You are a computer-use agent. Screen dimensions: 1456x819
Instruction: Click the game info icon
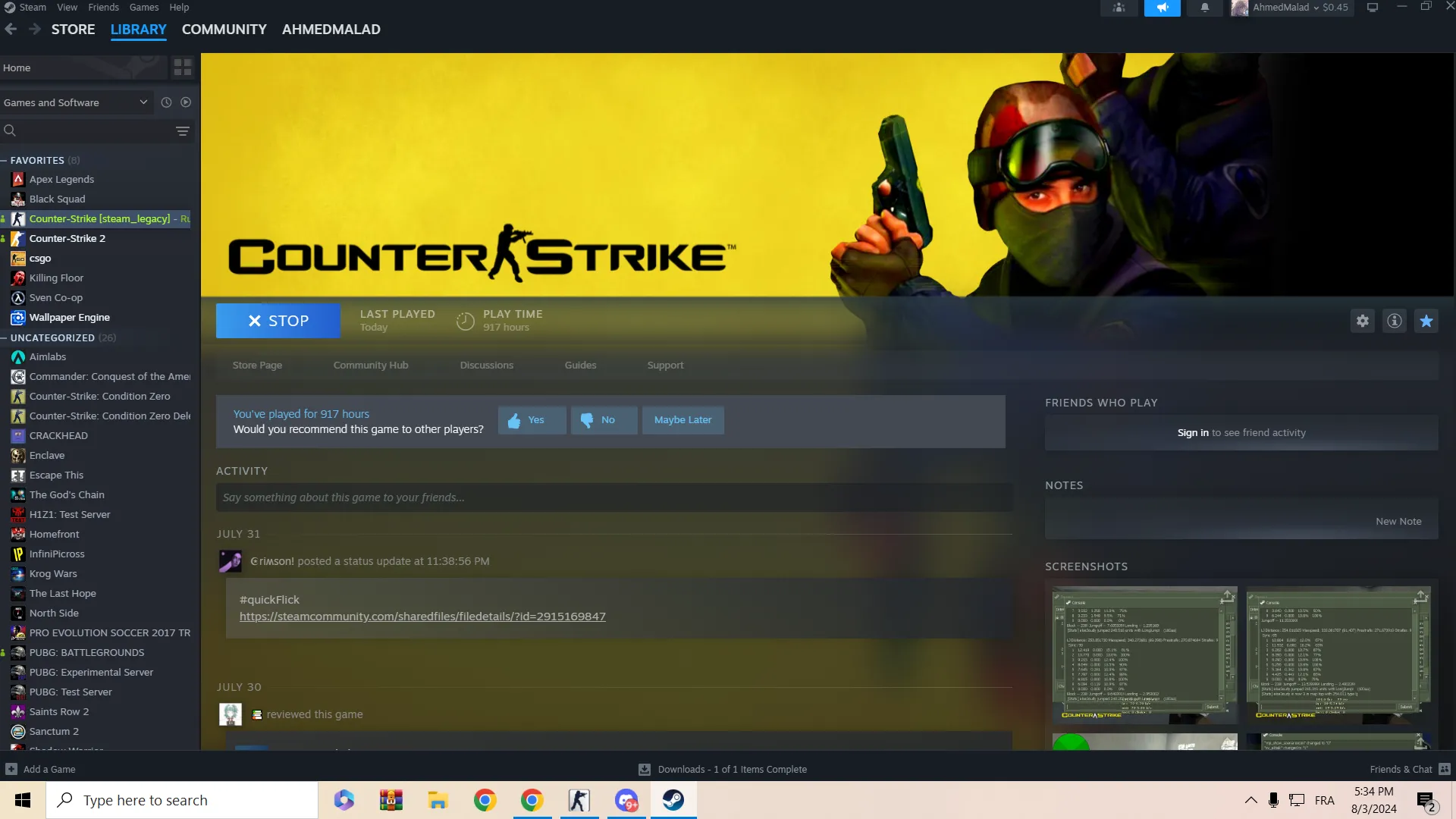1395,321
